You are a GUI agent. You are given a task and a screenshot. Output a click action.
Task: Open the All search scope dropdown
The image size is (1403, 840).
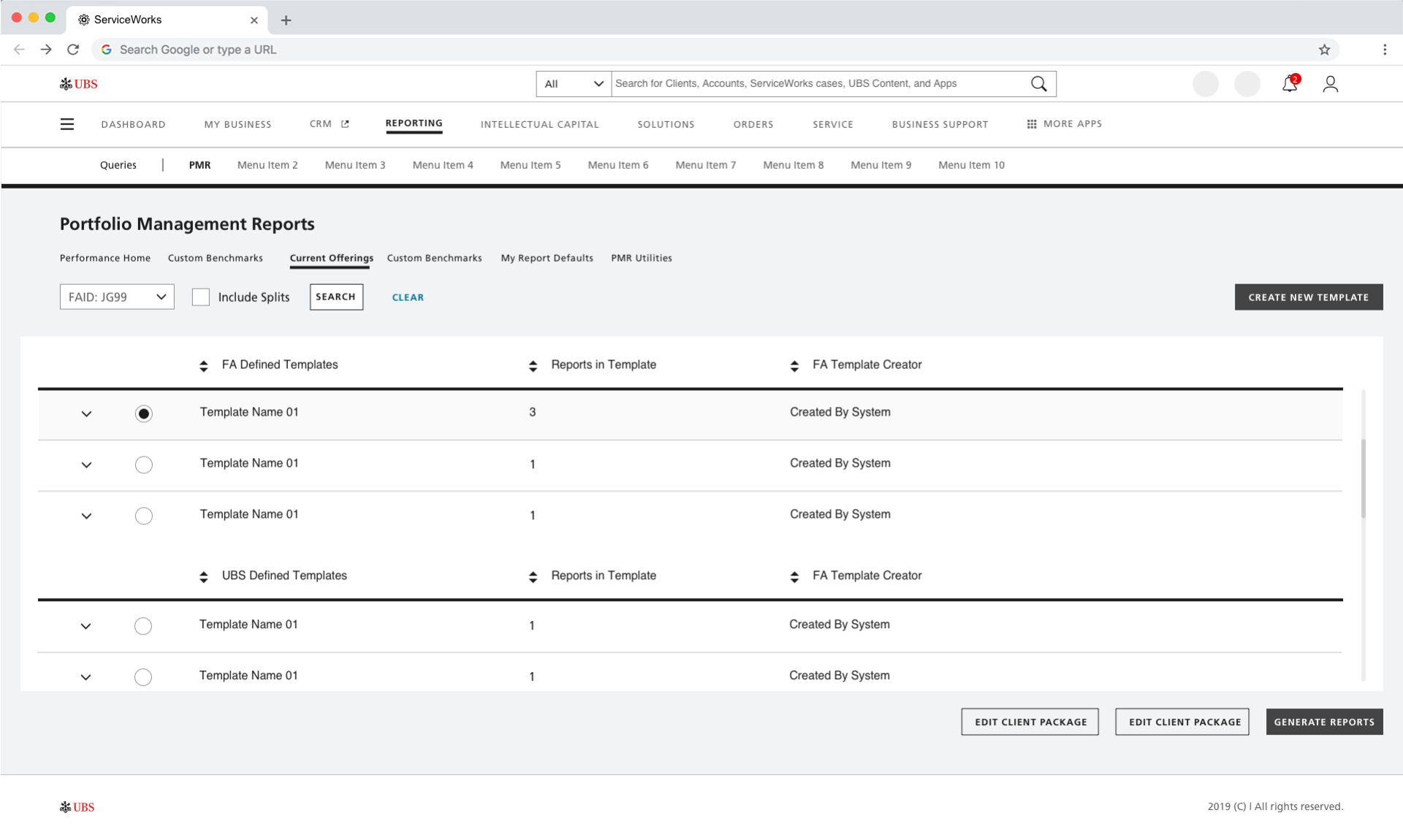tap(574, 84)
